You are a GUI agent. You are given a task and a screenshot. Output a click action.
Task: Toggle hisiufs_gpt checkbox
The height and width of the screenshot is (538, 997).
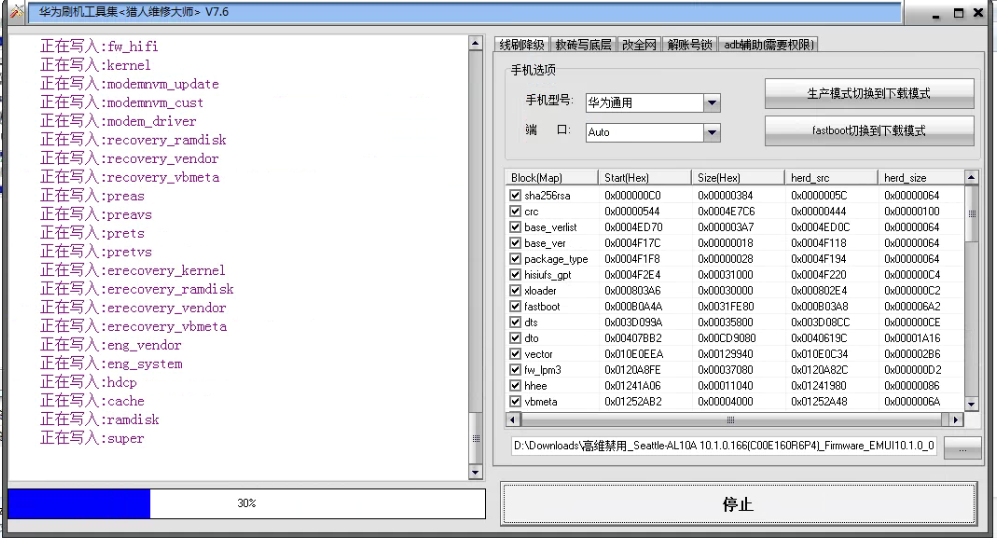[515, 275]
